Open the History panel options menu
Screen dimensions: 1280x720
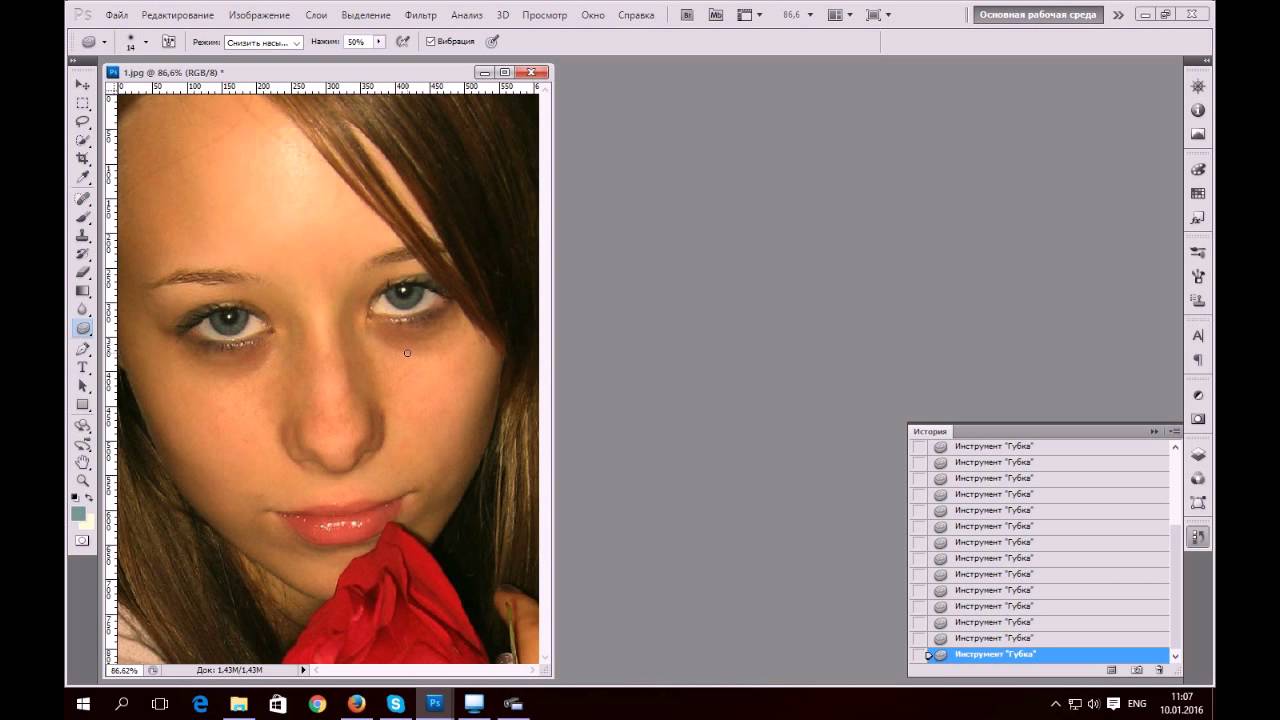click(1174, 431)
